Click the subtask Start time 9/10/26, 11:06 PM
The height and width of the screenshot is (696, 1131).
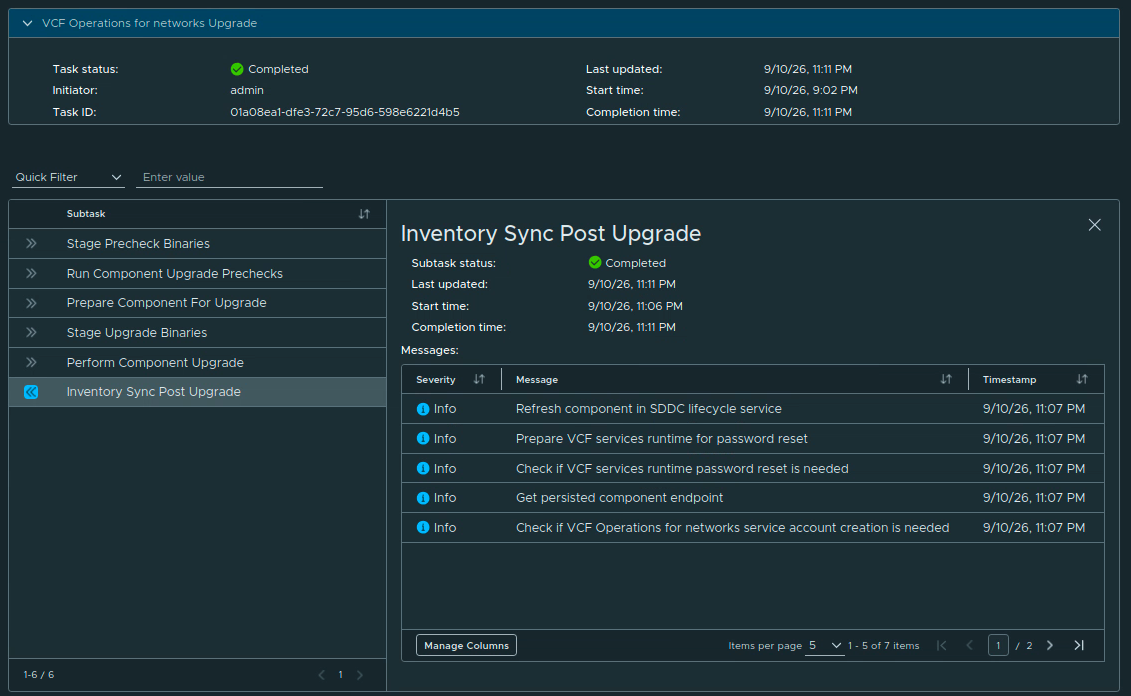pyautogui.click(x=635, y=306)
